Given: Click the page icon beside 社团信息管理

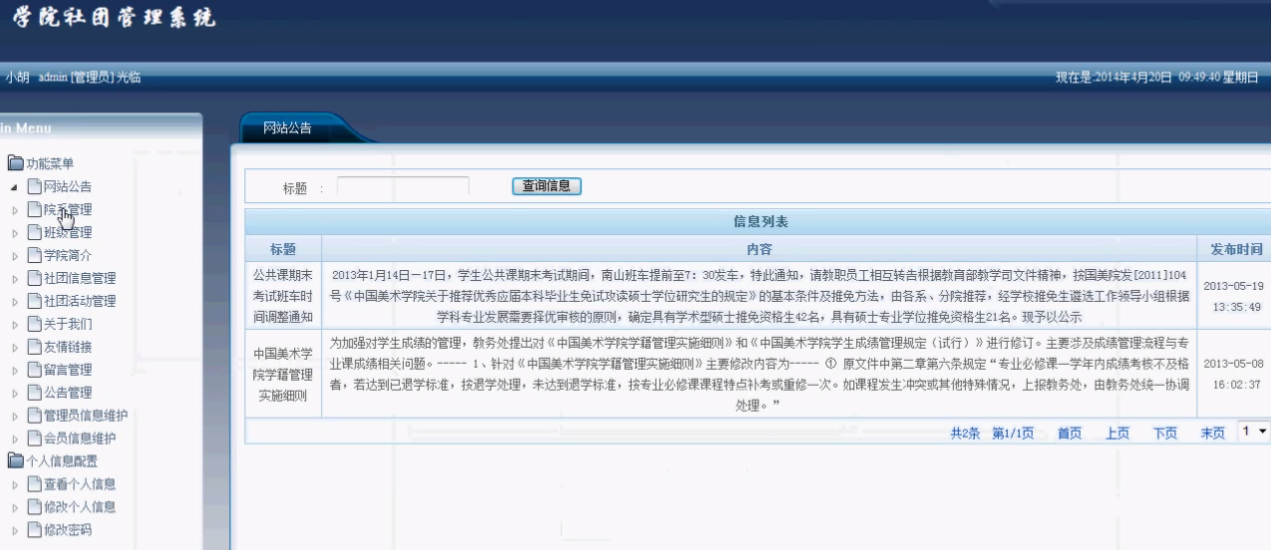Looking at the screenshot, I should click(x=35, y=278).
